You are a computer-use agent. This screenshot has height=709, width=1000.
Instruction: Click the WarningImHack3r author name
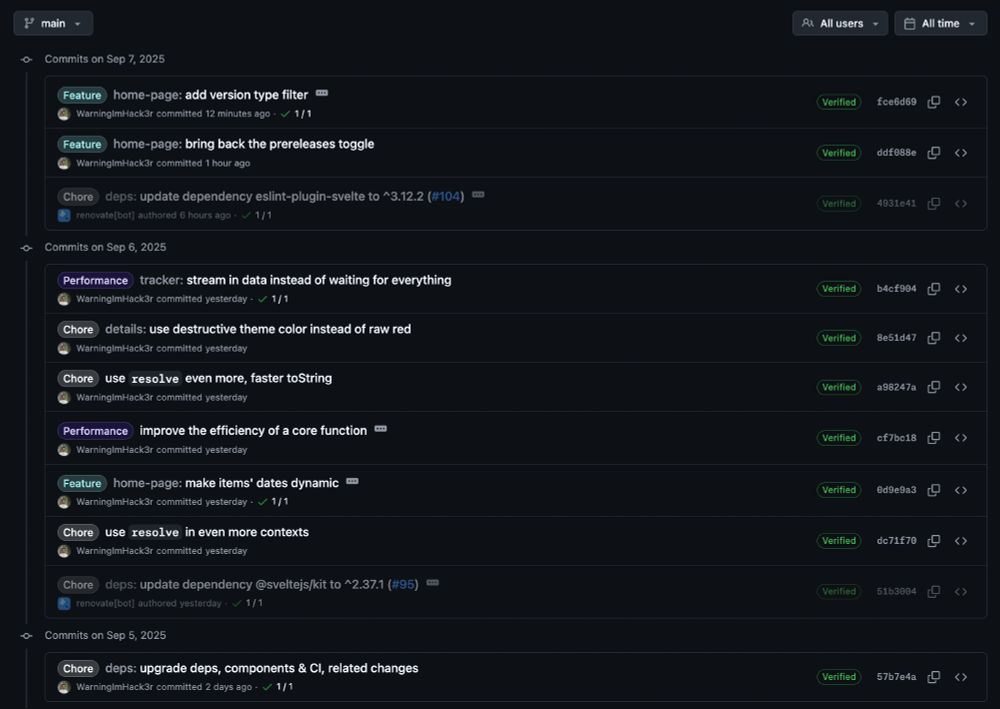point(114,112)
